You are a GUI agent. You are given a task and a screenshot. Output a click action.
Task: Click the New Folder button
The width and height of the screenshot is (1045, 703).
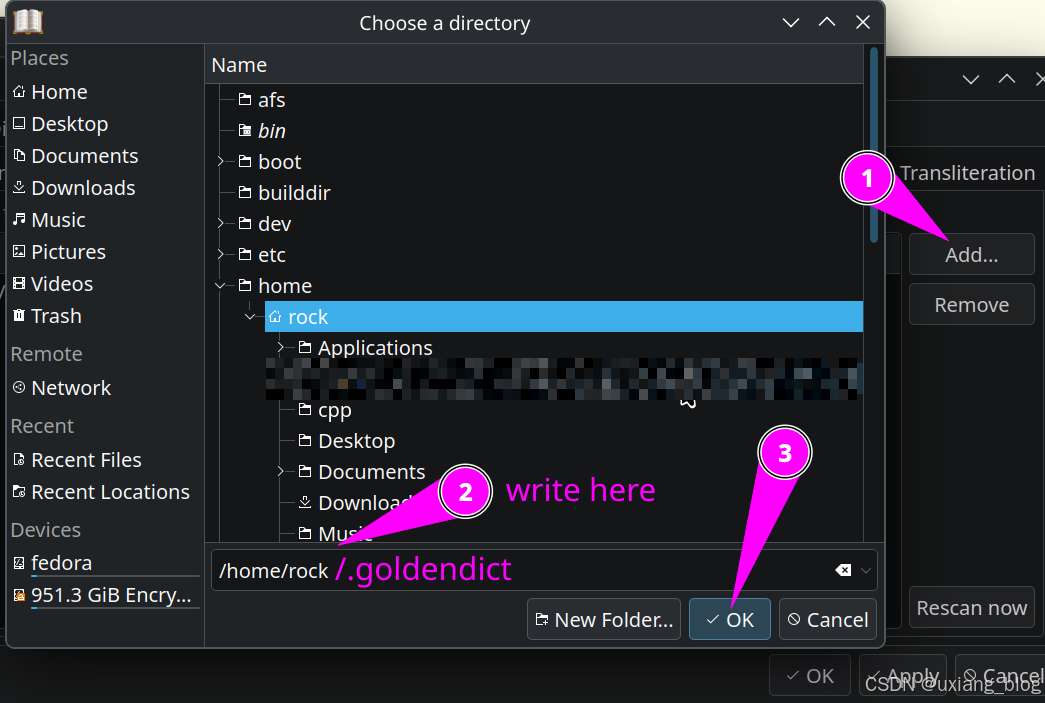point(604,620)
